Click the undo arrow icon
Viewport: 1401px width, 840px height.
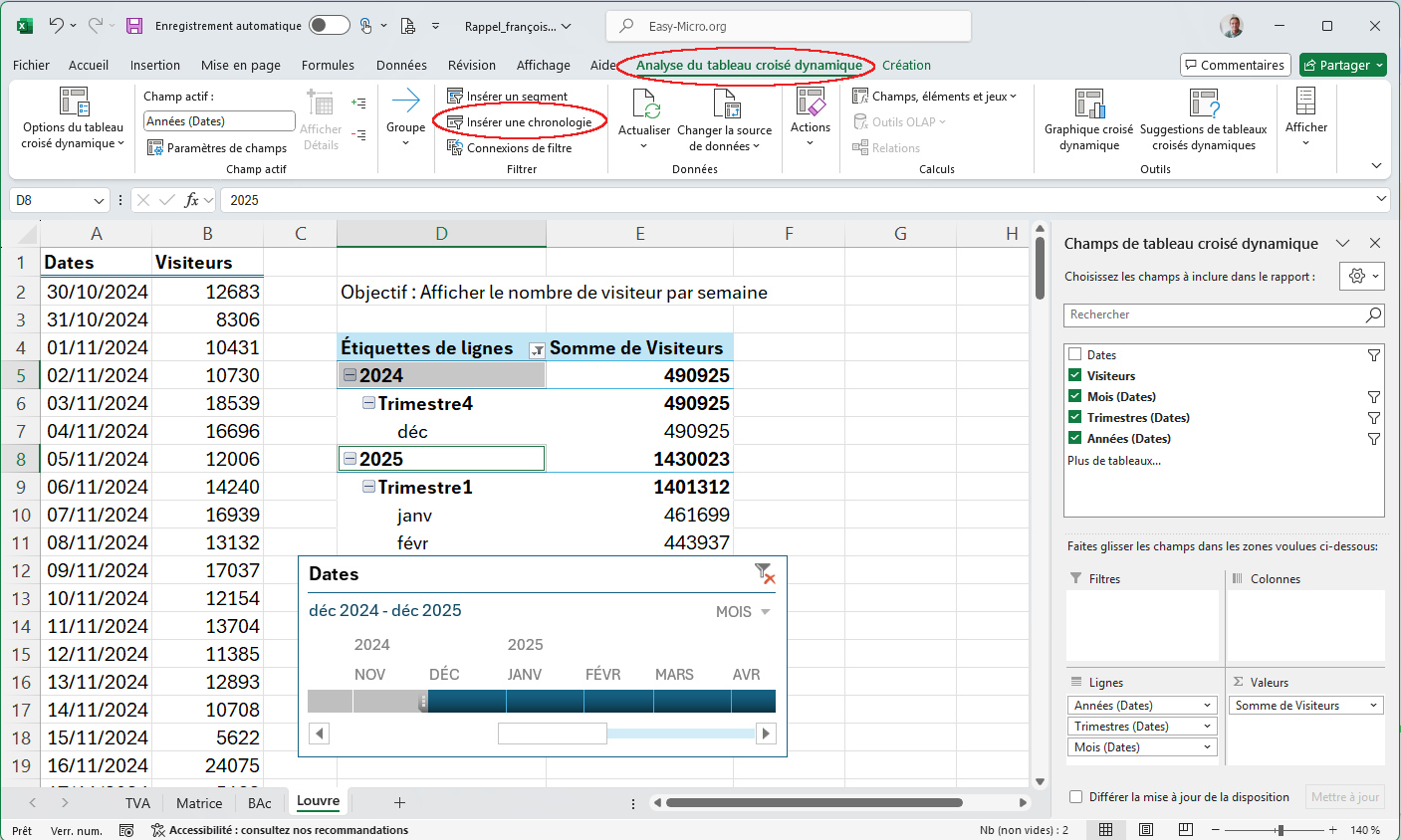56,26
